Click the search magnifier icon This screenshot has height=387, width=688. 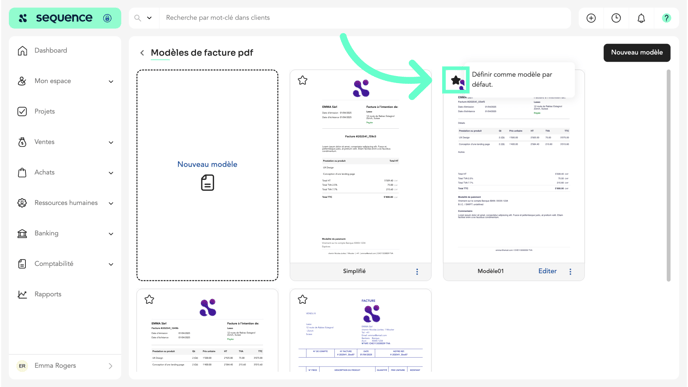(x=138, y=18)
